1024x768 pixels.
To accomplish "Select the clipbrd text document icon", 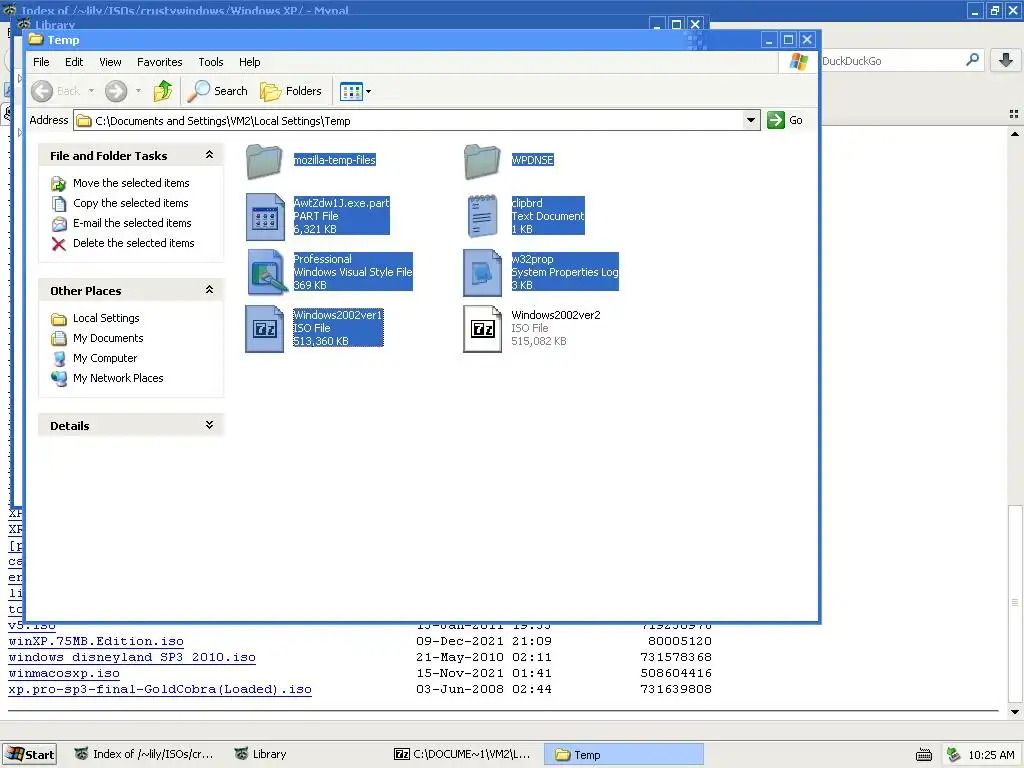I will click(483, 216).
